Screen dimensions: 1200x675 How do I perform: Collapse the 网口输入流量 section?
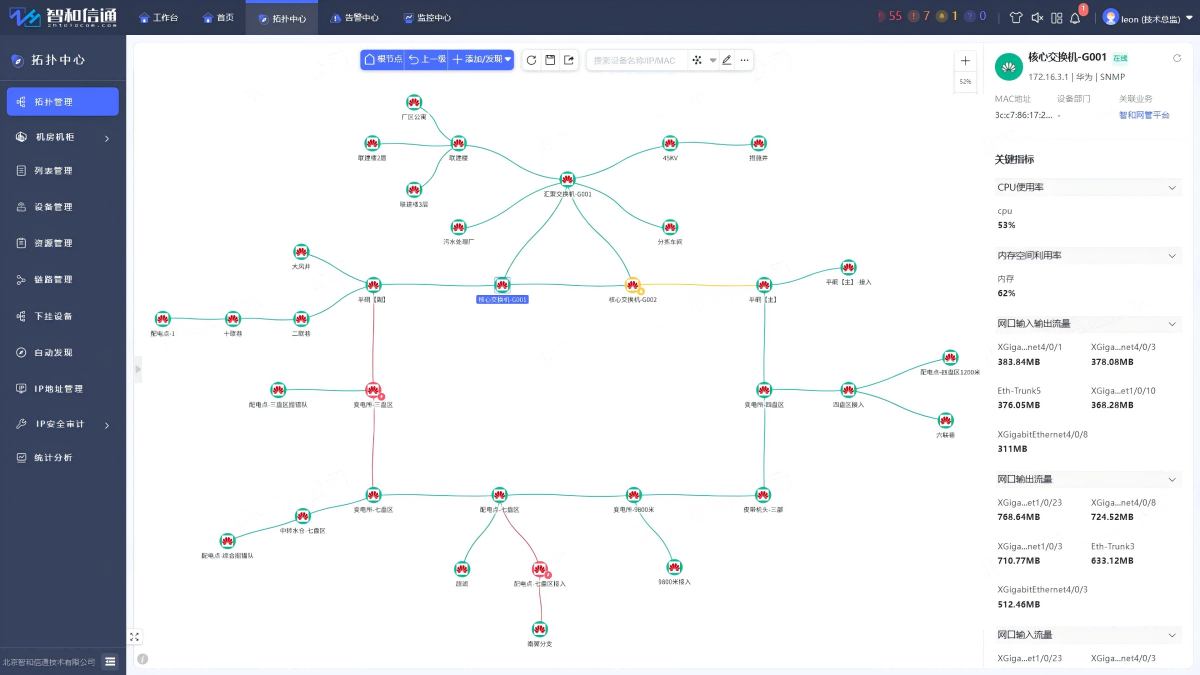1172,635
